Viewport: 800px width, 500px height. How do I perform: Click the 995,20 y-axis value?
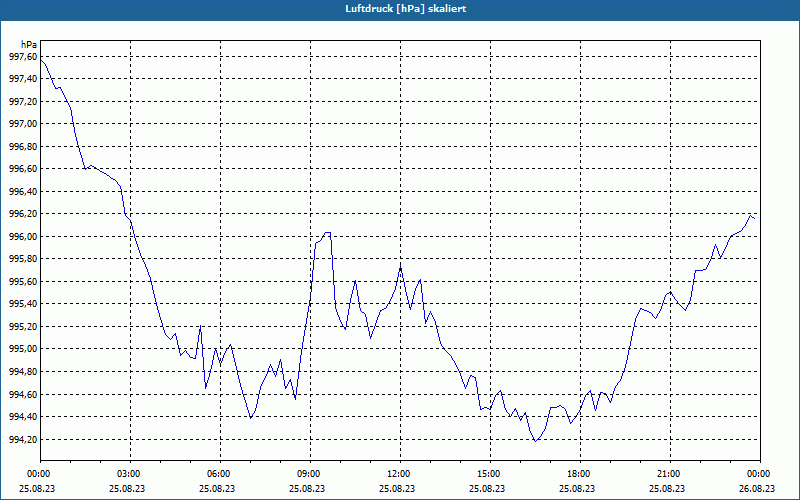tap(23, 327)
